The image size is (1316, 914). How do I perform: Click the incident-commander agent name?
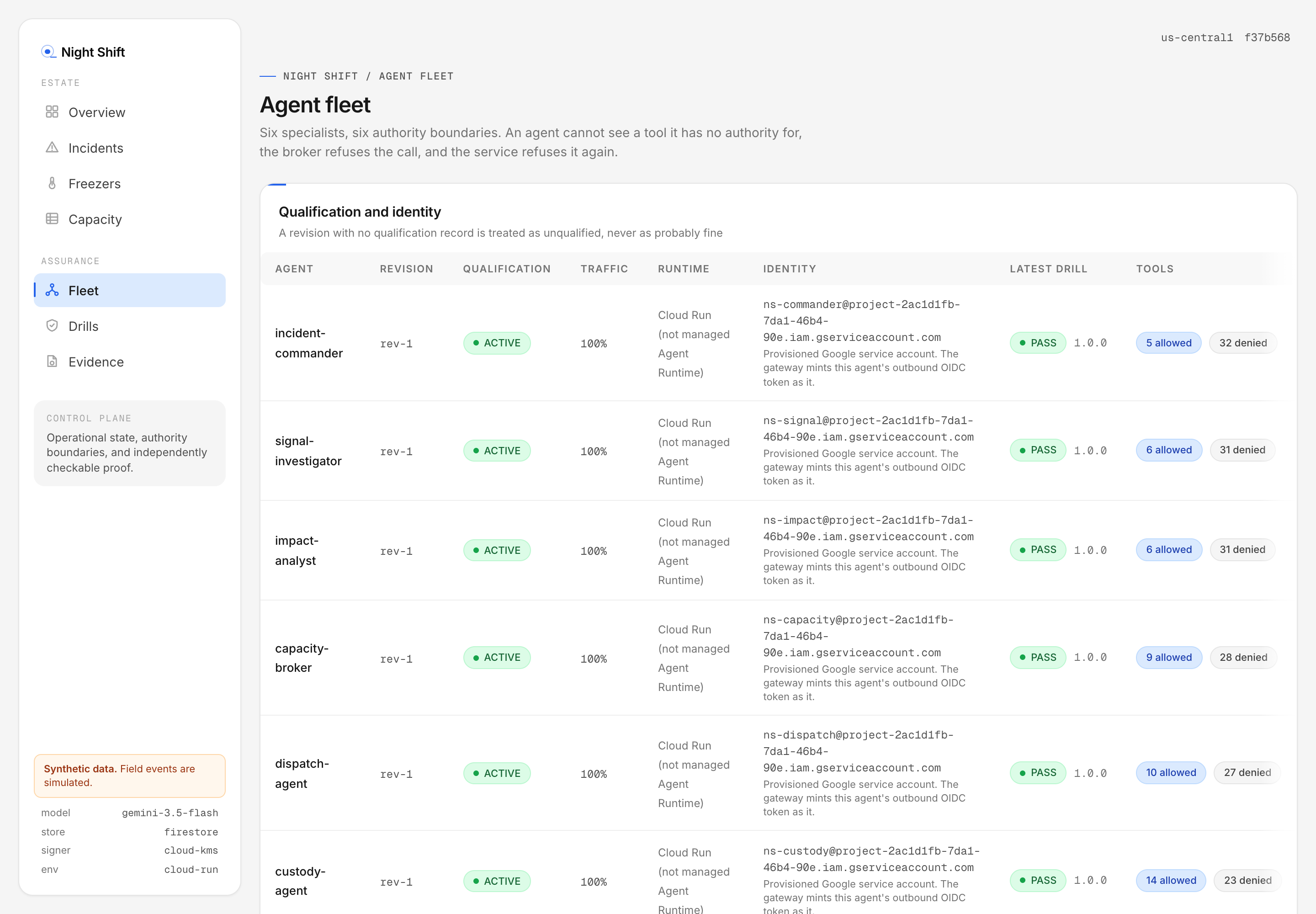(x=309, y=343)
